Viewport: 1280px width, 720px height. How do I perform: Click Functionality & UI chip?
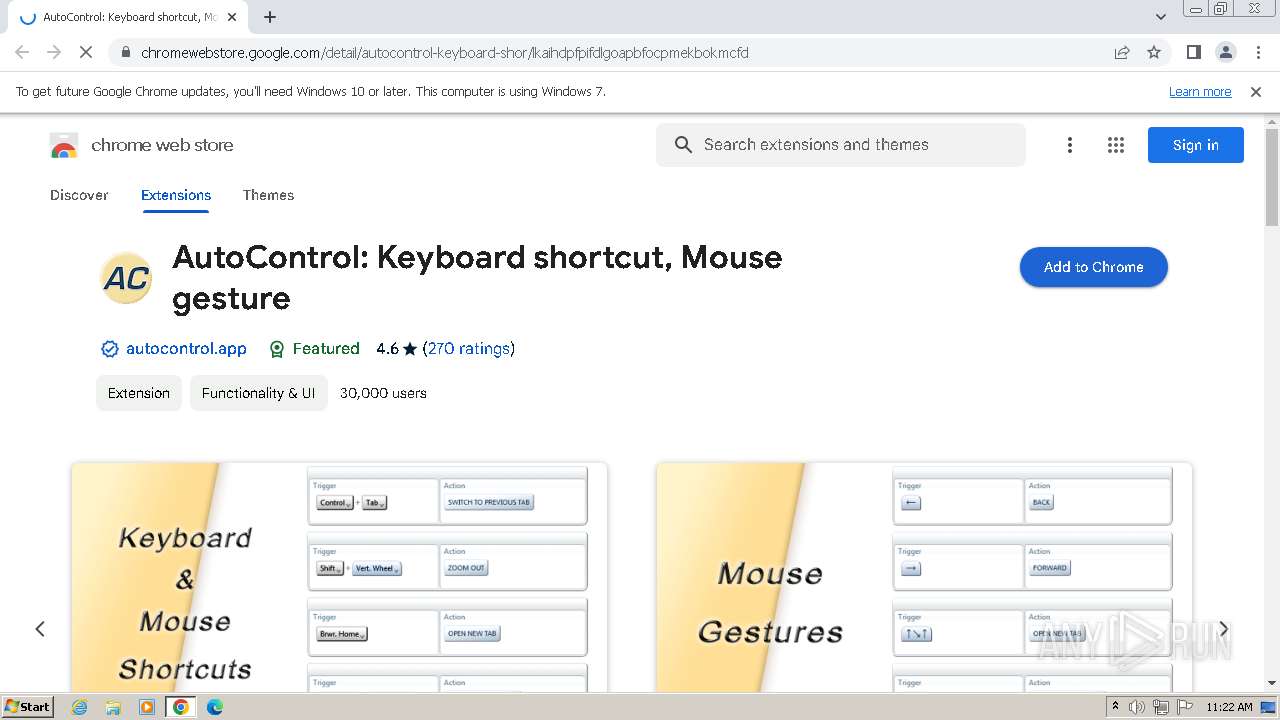coord(258,393)
